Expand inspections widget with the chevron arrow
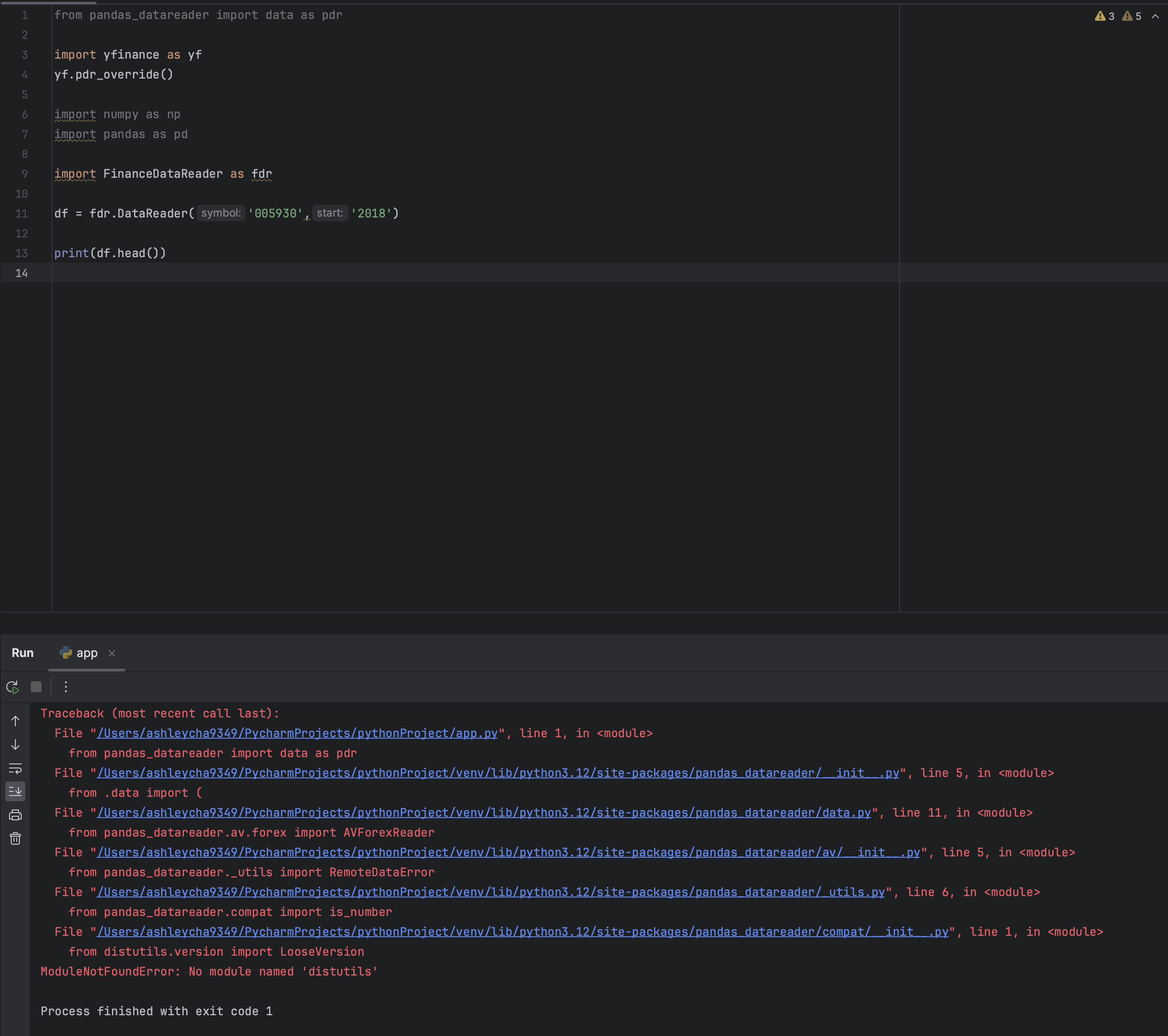 click(1155, 16)
